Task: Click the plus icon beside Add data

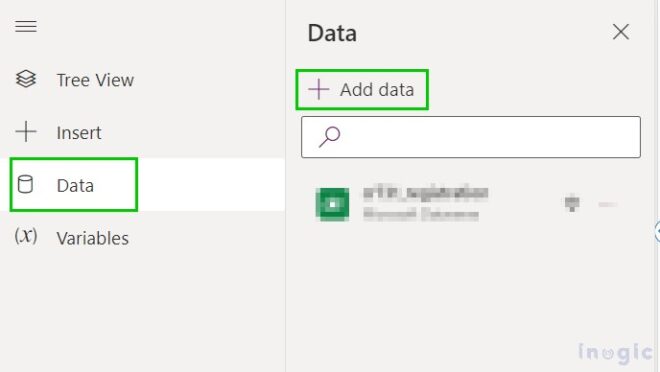Action: (319, 90)
